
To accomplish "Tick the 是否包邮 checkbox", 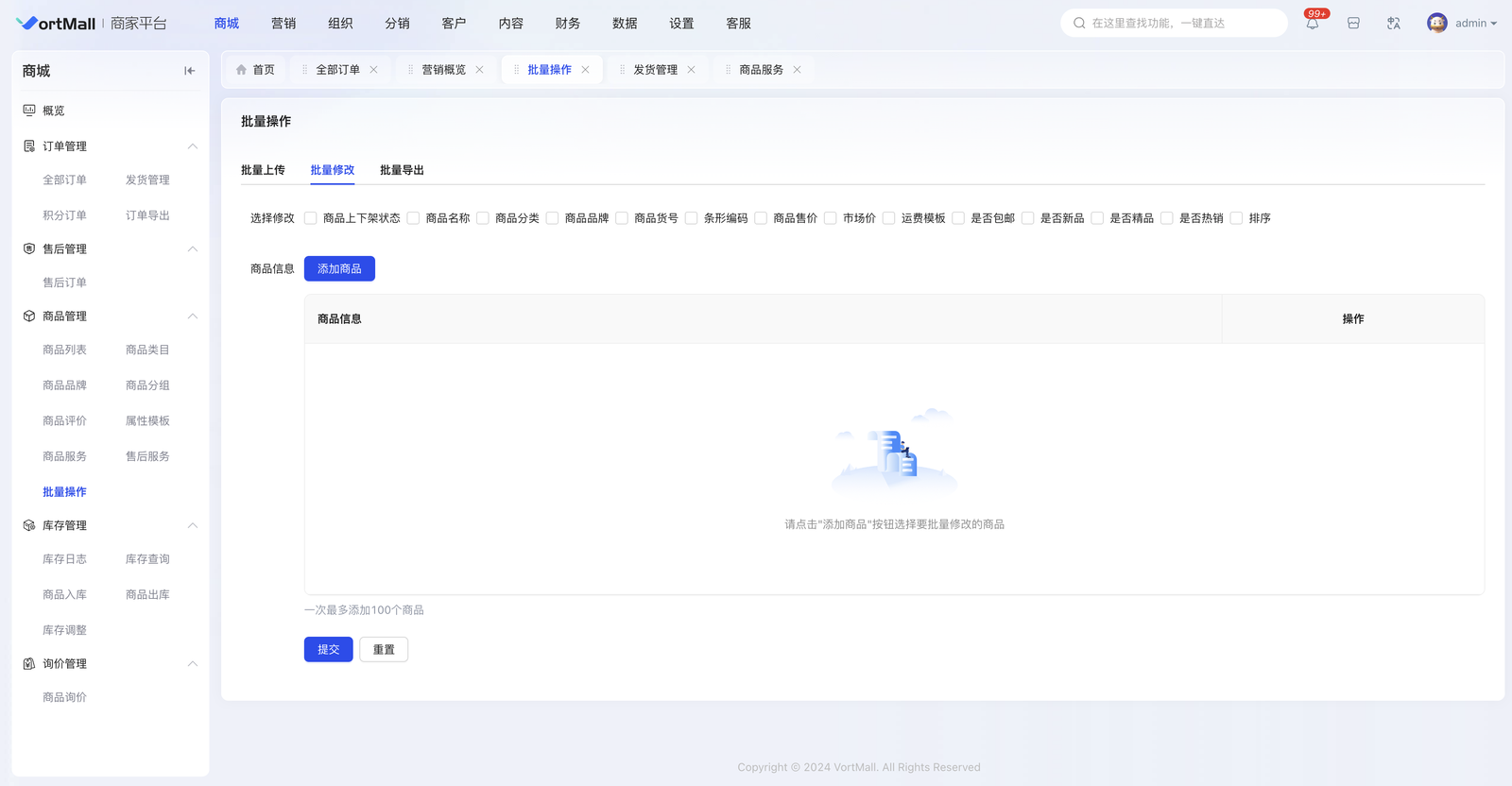I will coord(958,218).
